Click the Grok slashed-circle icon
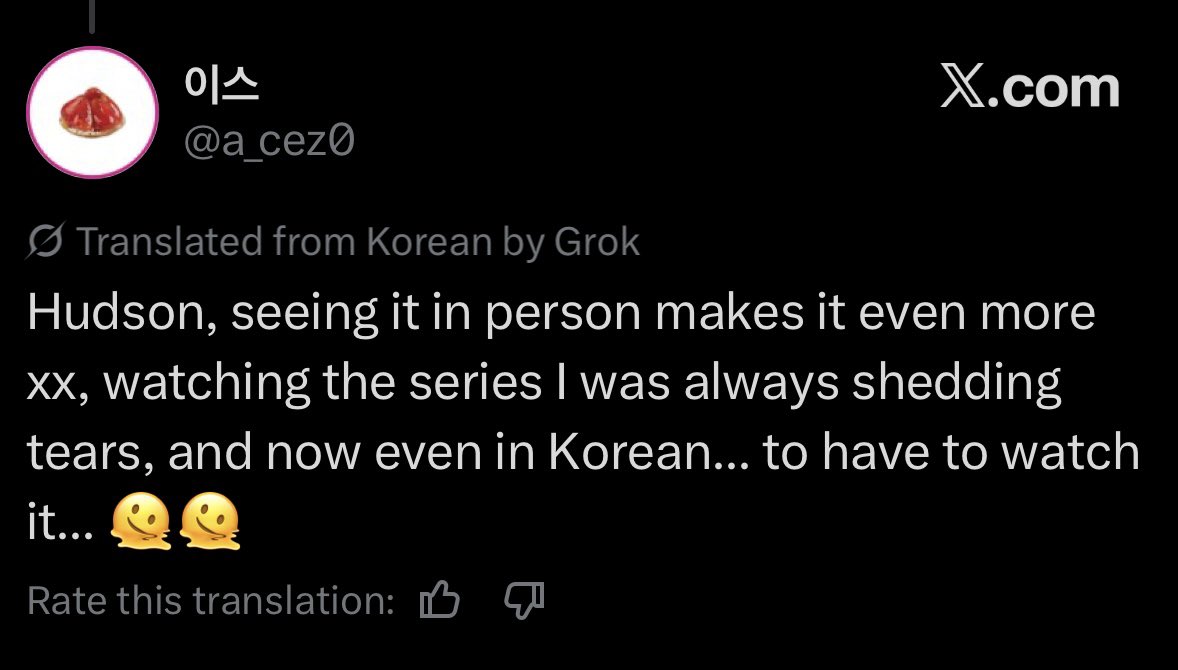The image size is (1178, 670). pos(47,241)
